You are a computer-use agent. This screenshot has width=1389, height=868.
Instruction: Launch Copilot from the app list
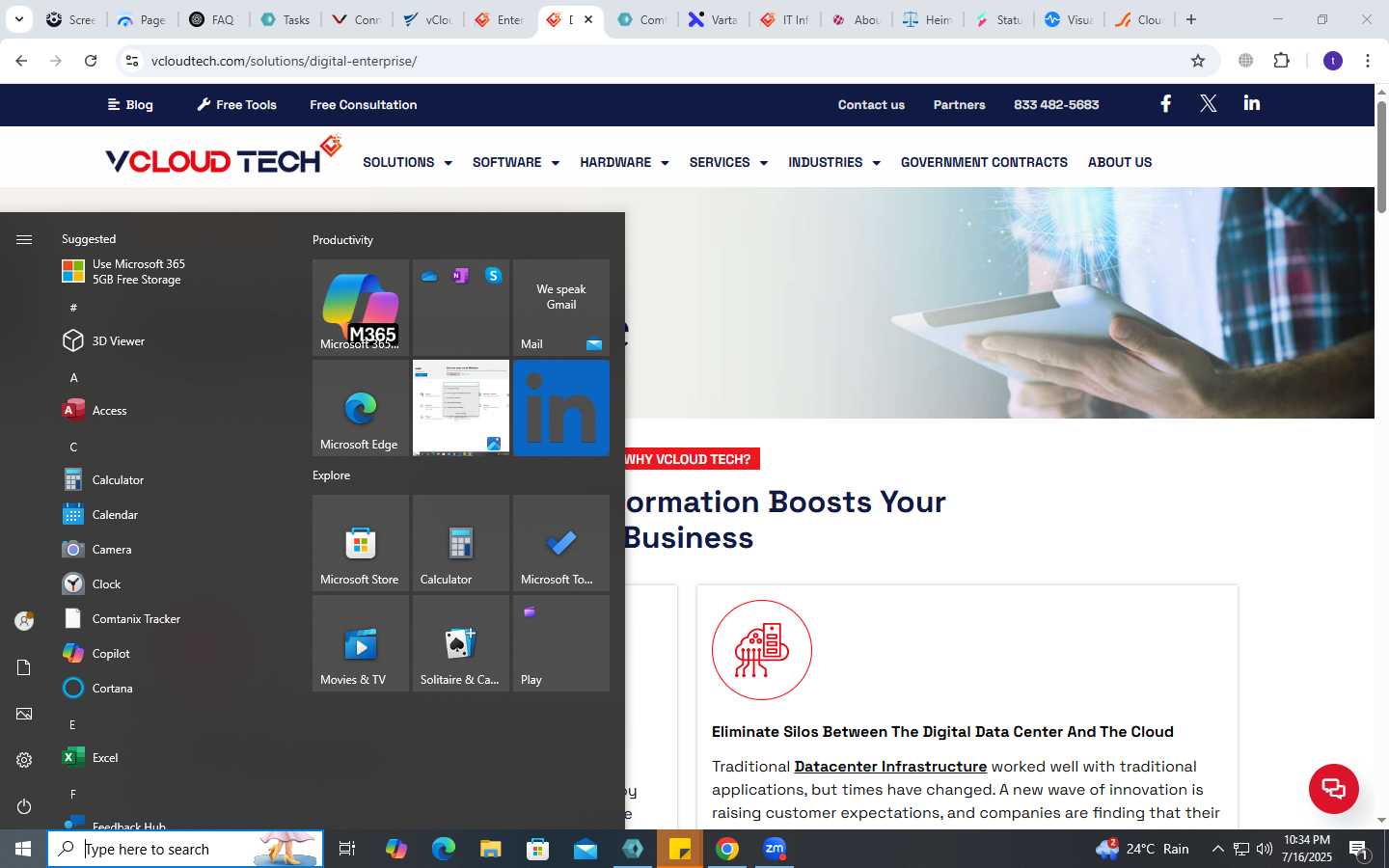point(95,653)
